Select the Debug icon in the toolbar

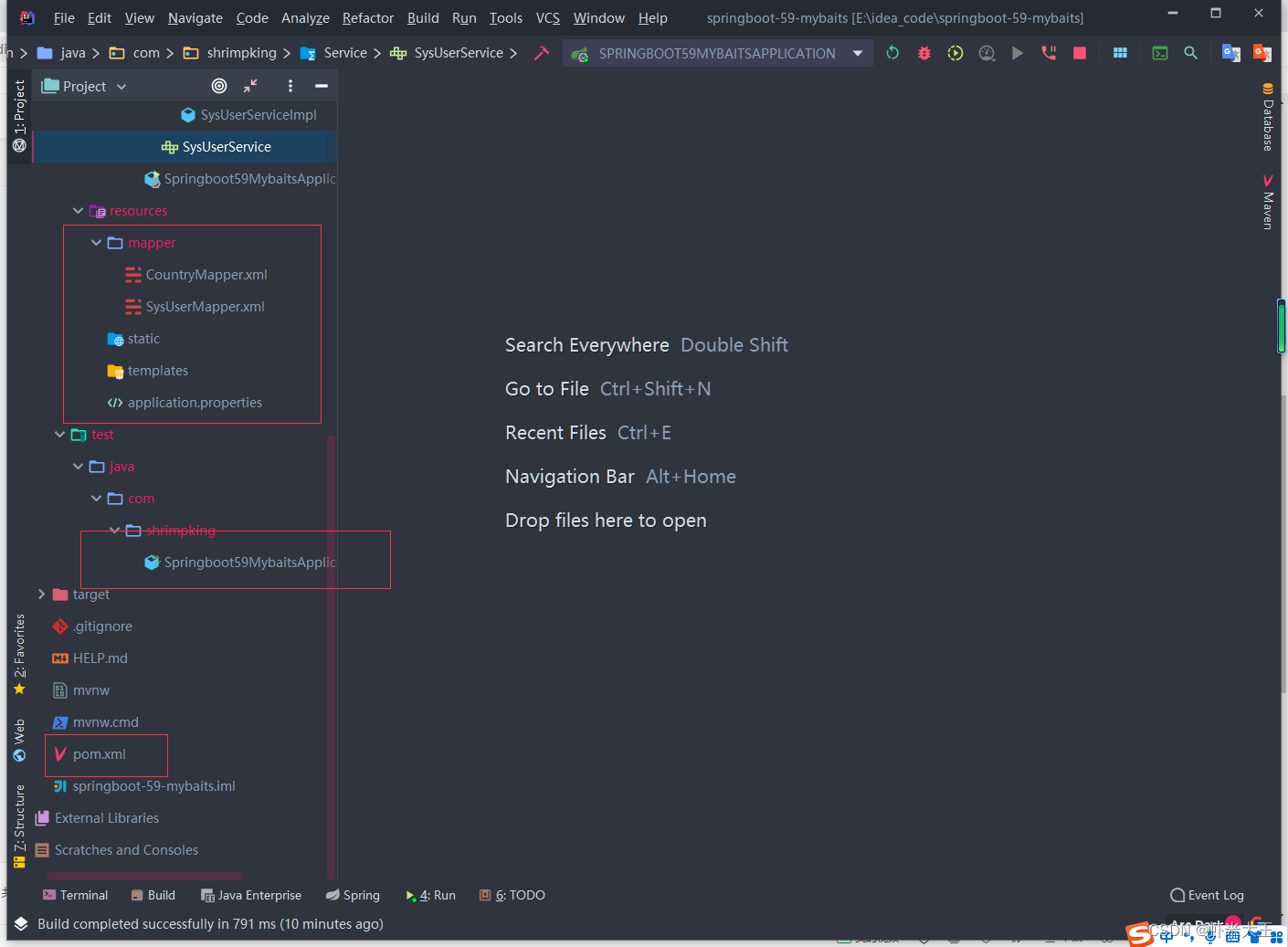pyautogui.click(x=924, y=53)
